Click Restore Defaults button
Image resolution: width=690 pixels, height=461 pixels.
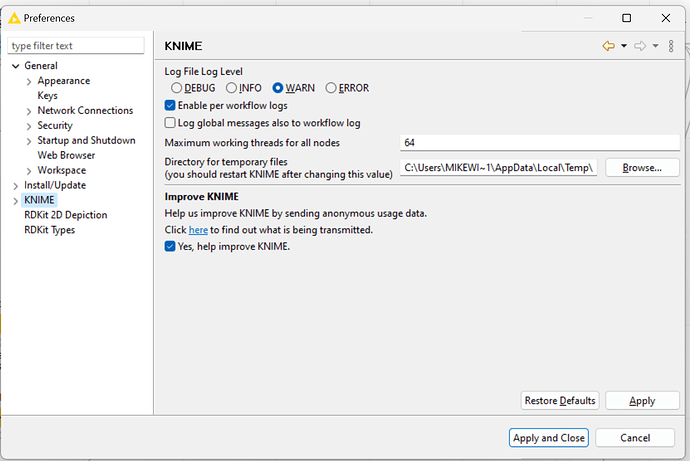coord(560,401)
